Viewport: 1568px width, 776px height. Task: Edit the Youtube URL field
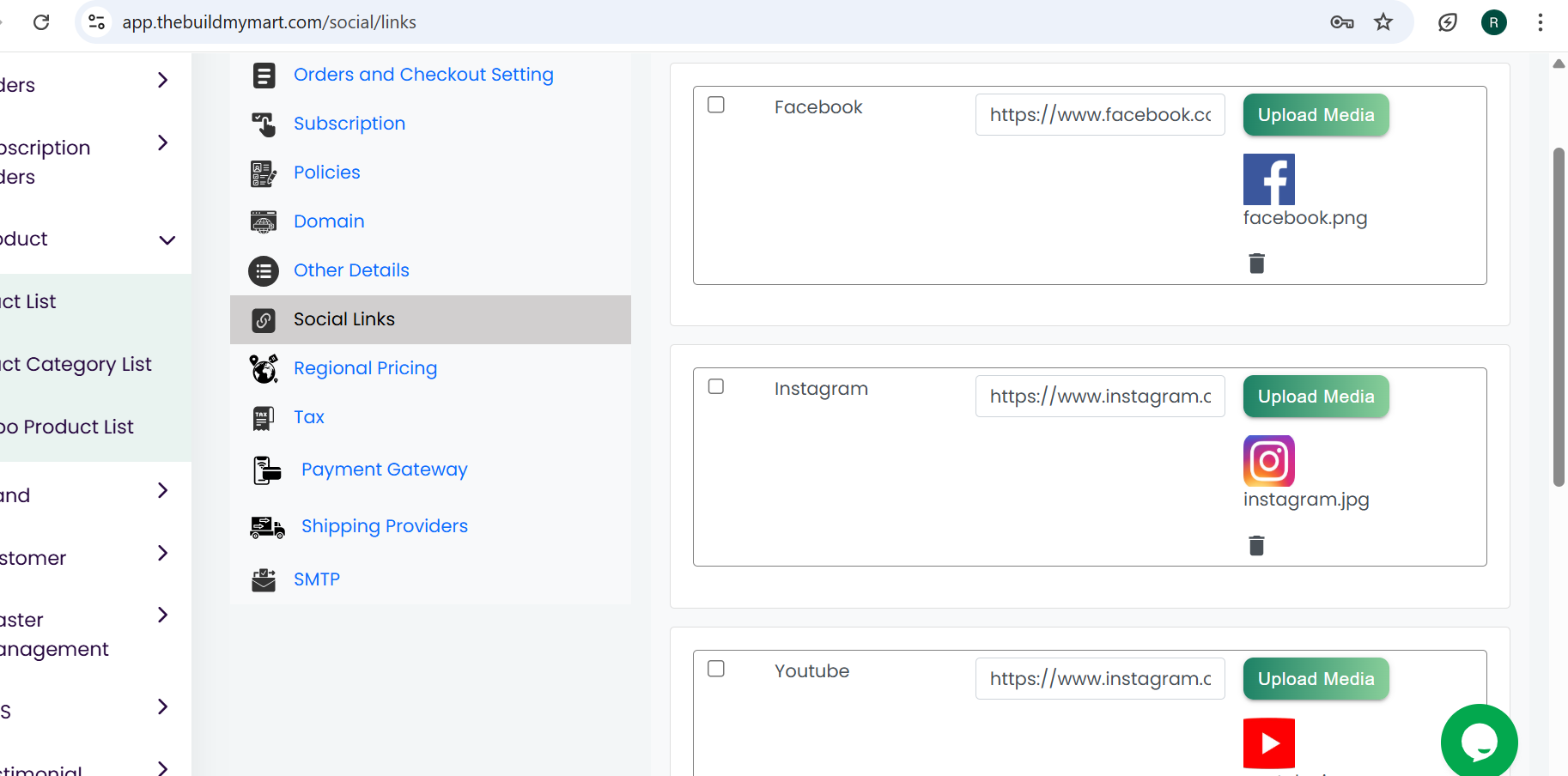pos(1100,679)
